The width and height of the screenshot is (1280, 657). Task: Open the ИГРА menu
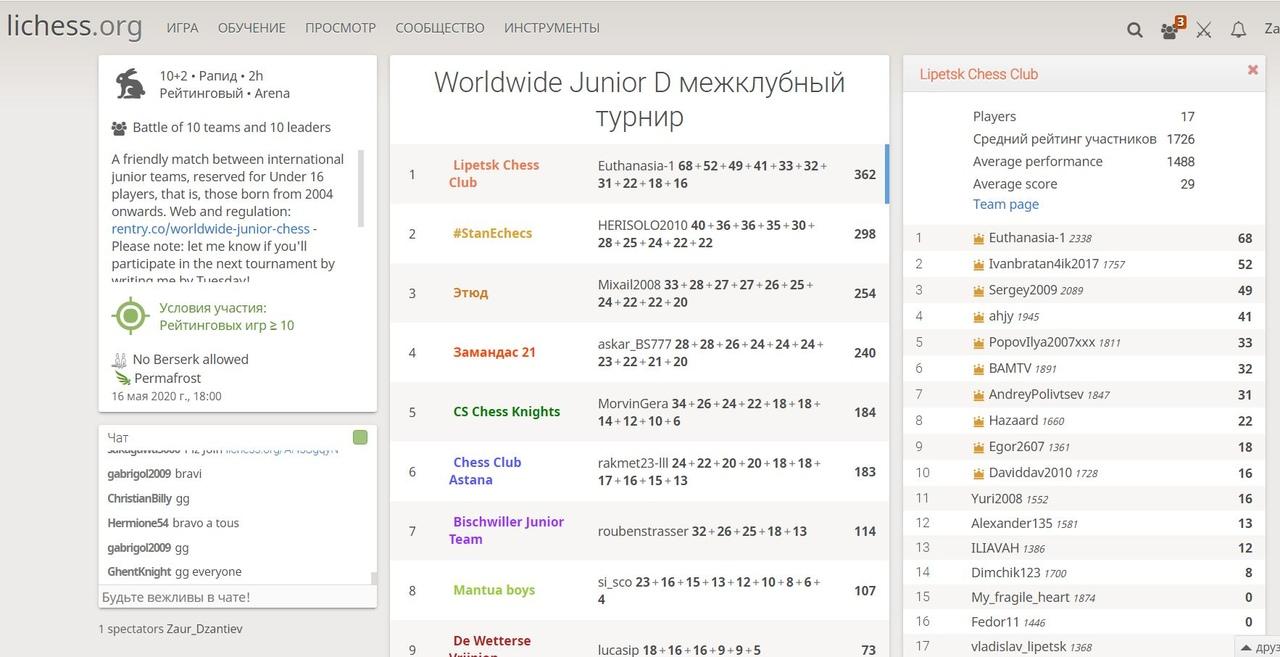pyautogui.click(x=182, y=28)
